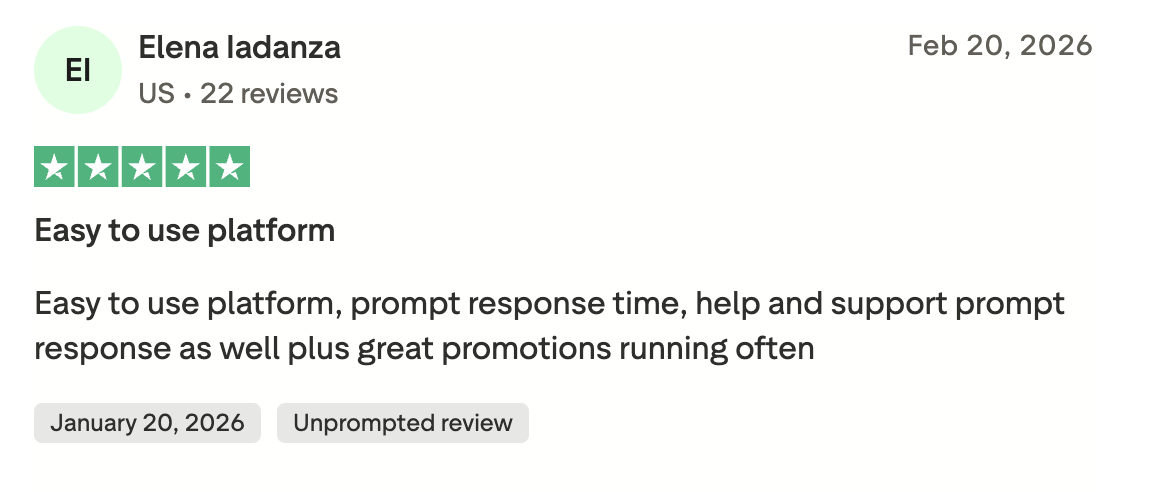Click the fourth rating star

coord(185,167)
